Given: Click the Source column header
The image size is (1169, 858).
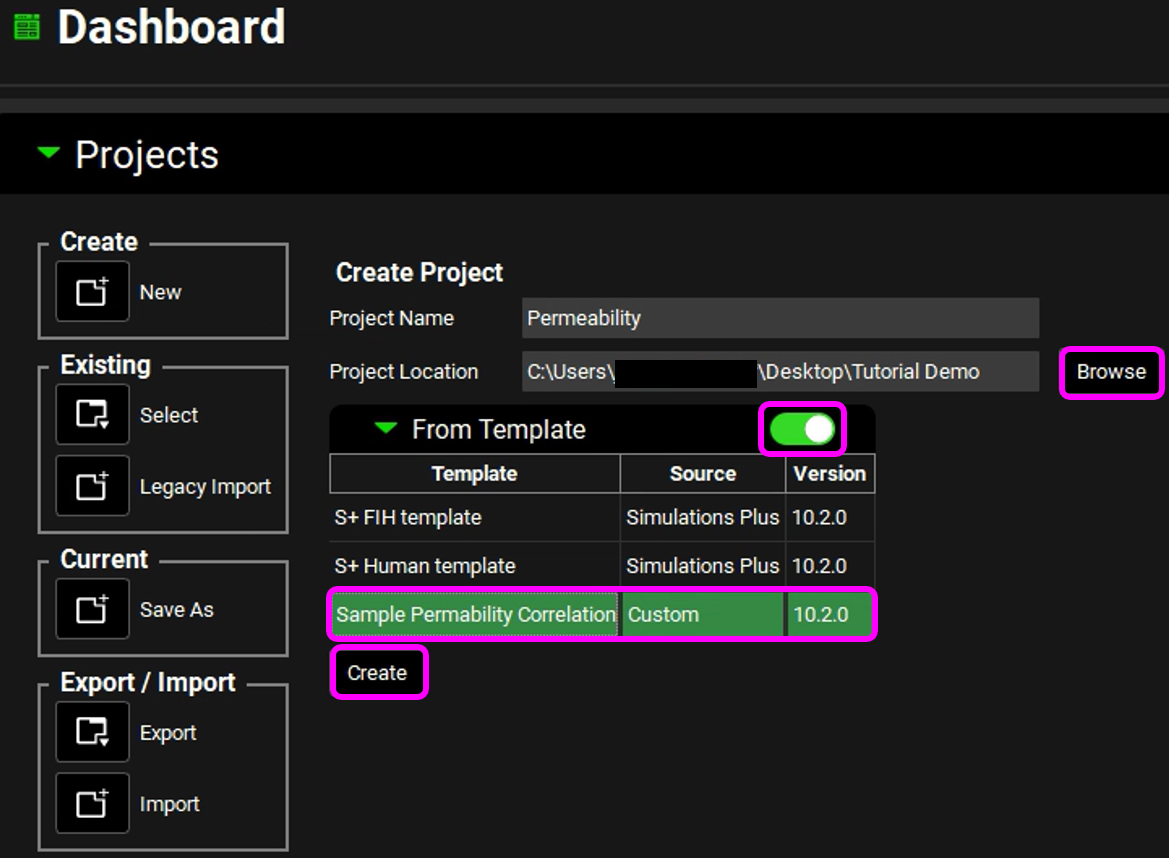Looking at the screenshot, I should coord(702,474).
